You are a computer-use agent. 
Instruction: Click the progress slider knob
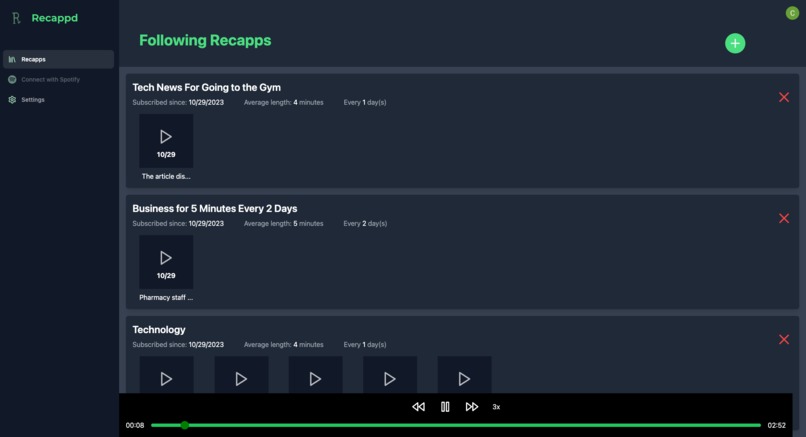pos(185,425)
